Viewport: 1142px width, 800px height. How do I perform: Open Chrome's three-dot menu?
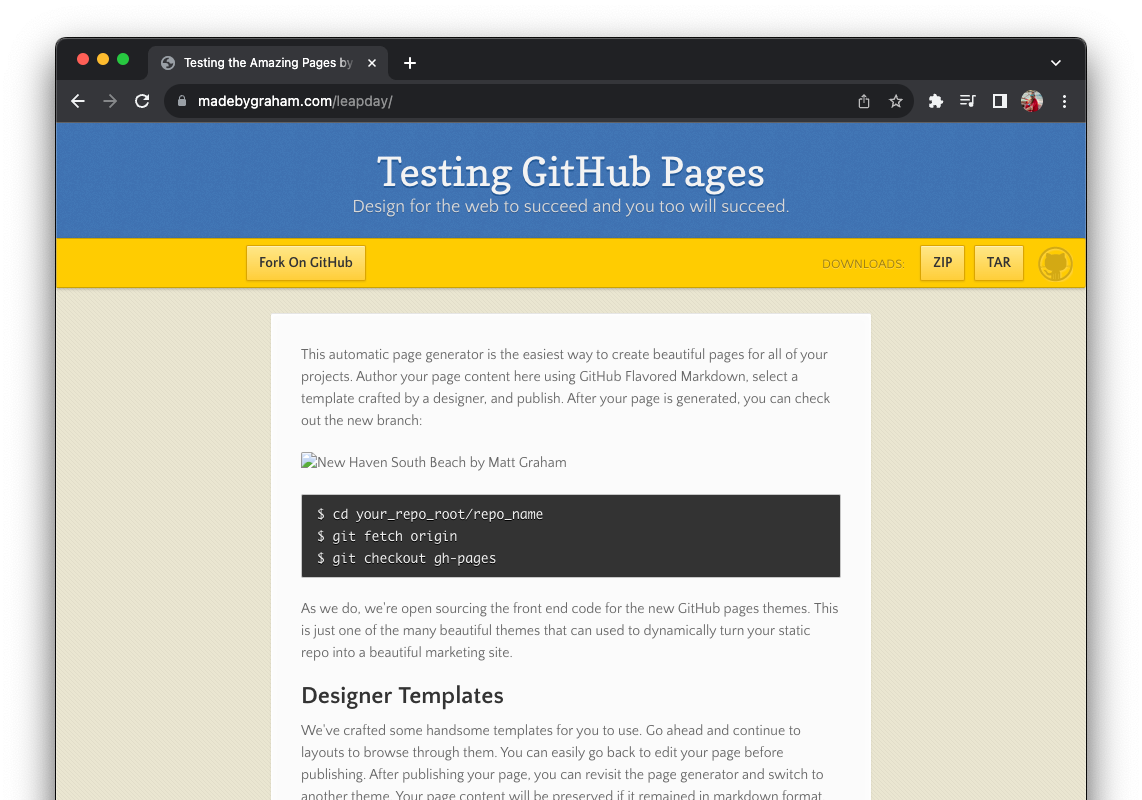1064,101
